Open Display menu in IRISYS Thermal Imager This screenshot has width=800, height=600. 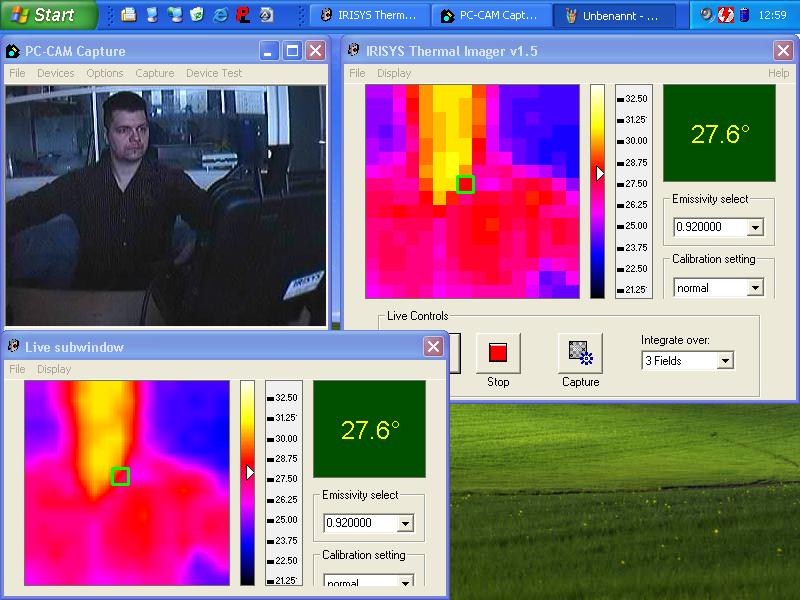(394, 73)
